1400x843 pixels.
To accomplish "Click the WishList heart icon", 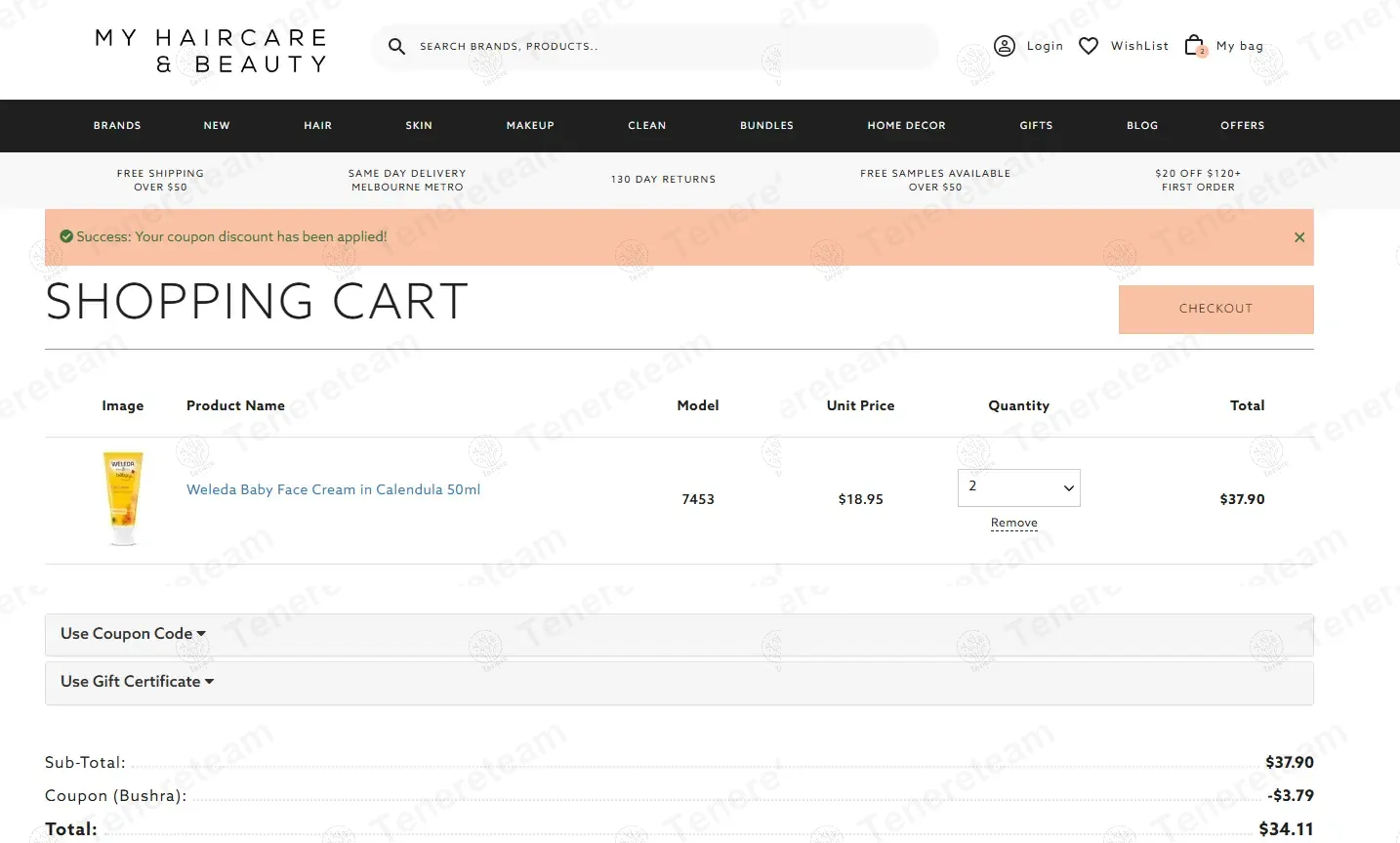I will tap(1089, 46).
